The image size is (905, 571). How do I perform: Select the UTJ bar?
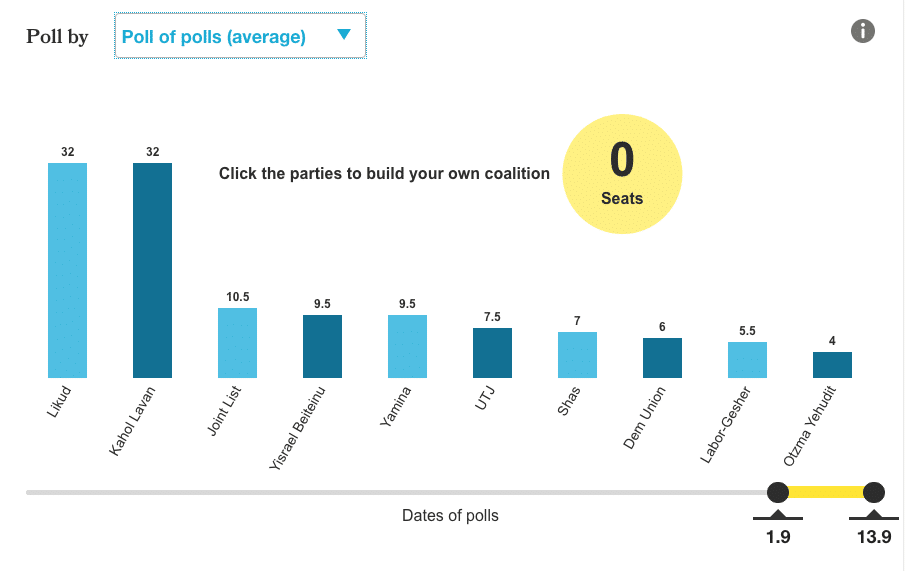[x=493, y=353]
